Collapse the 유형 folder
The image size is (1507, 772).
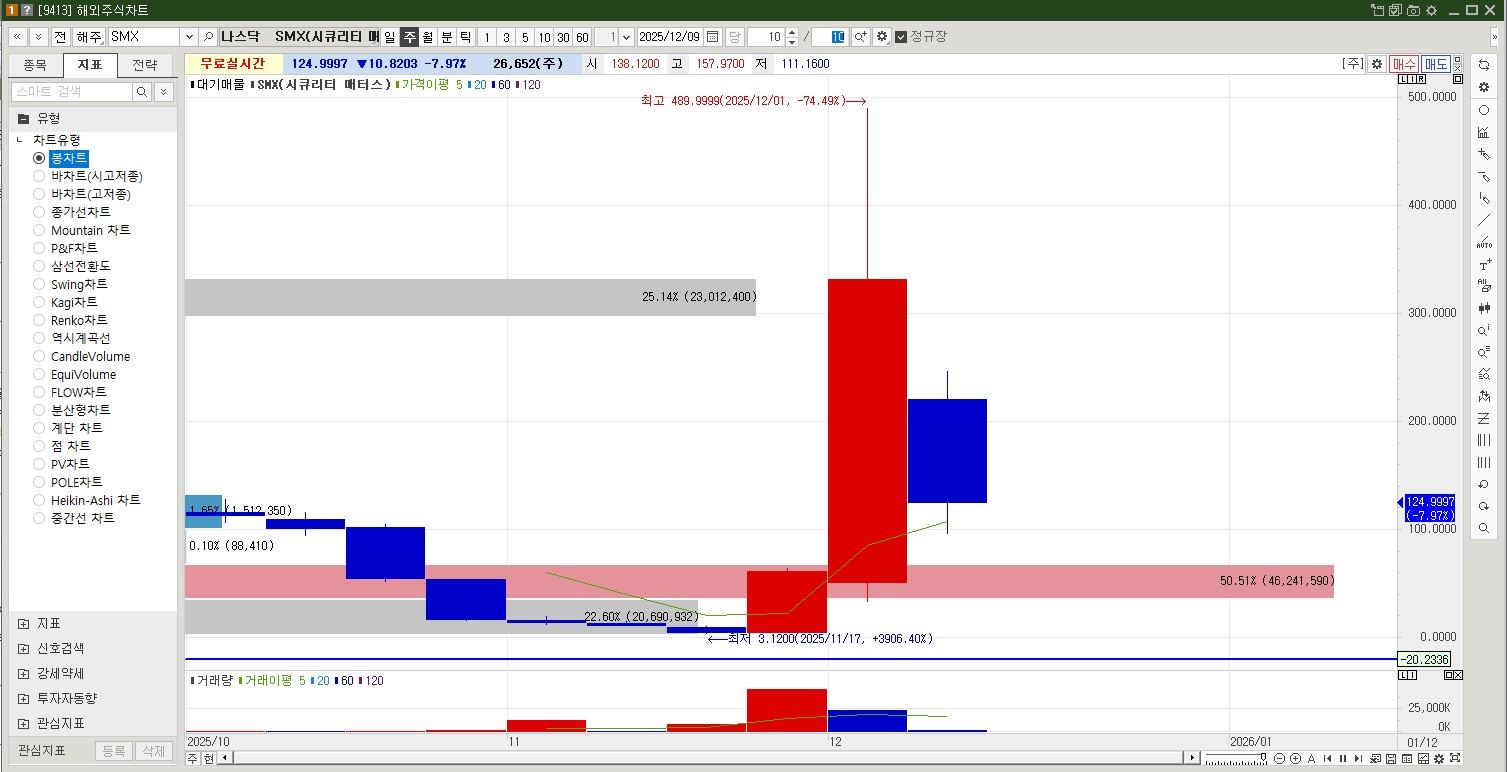23,118
